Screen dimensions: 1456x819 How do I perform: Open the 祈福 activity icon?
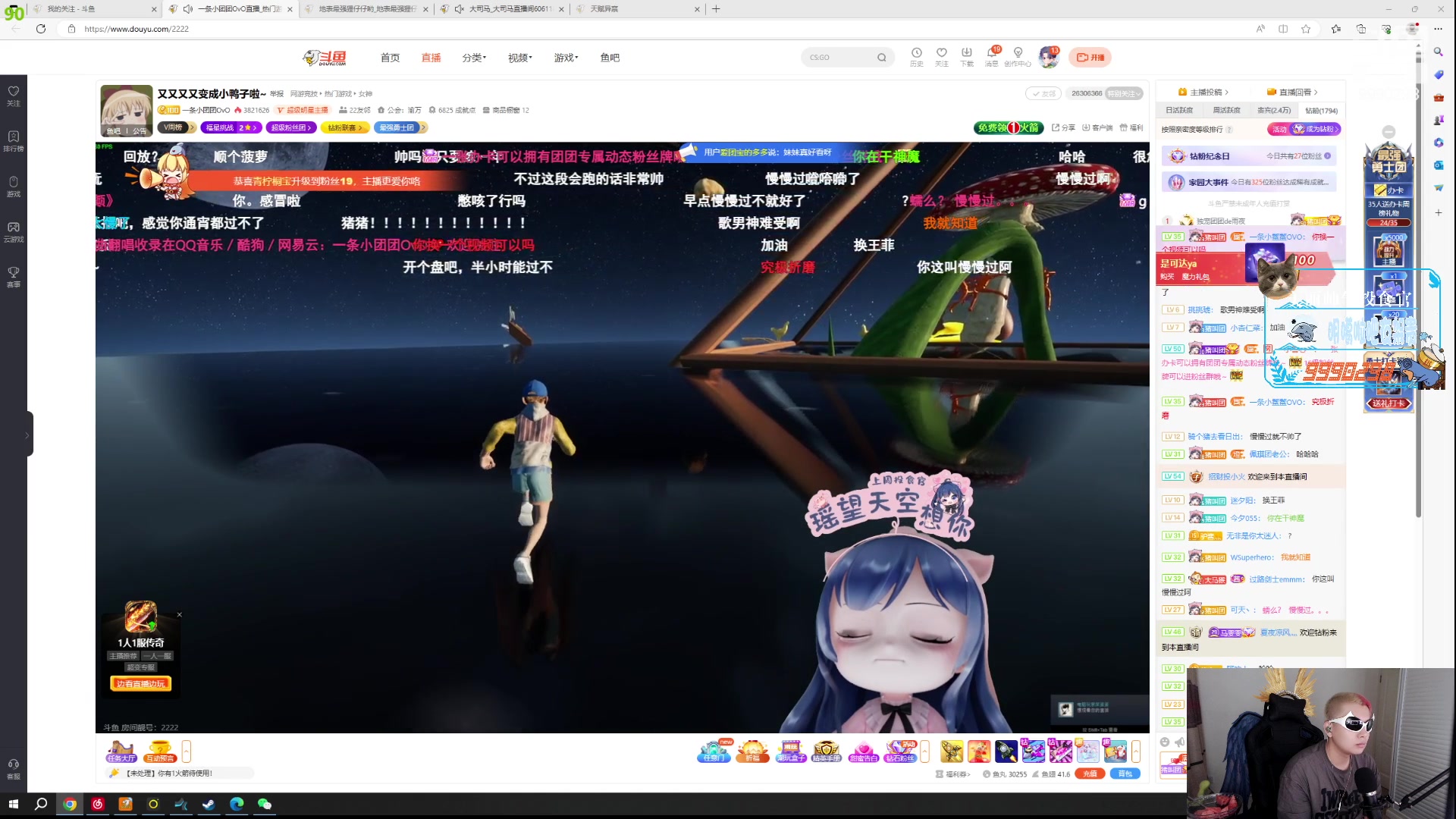coord(752,751)
